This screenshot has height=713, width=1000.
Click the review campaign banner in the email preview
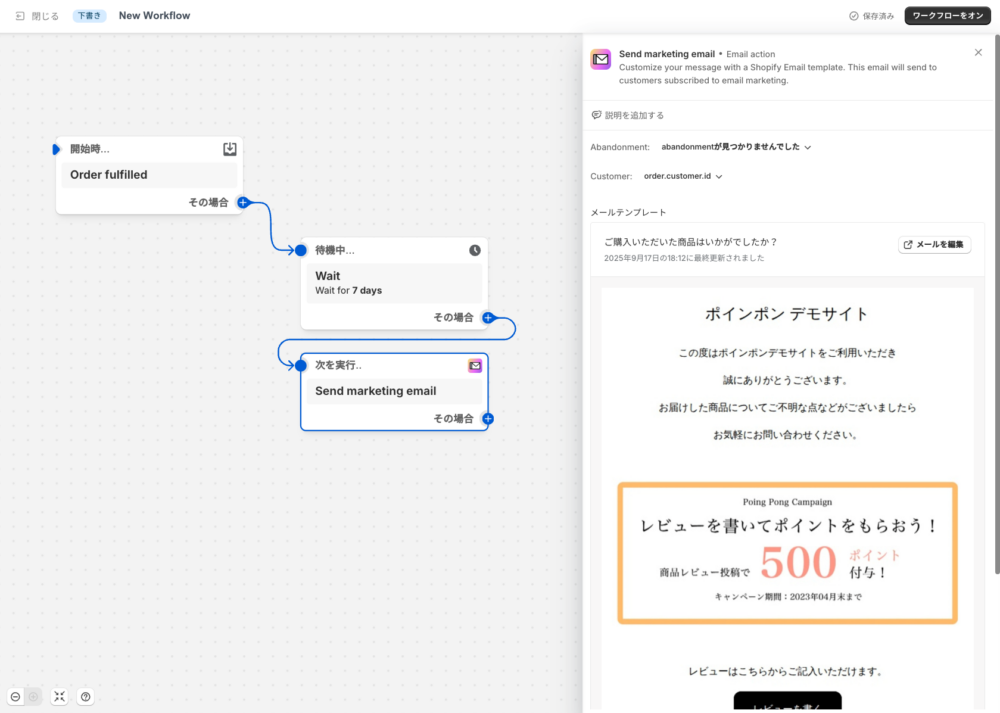(x=787, y=553)
